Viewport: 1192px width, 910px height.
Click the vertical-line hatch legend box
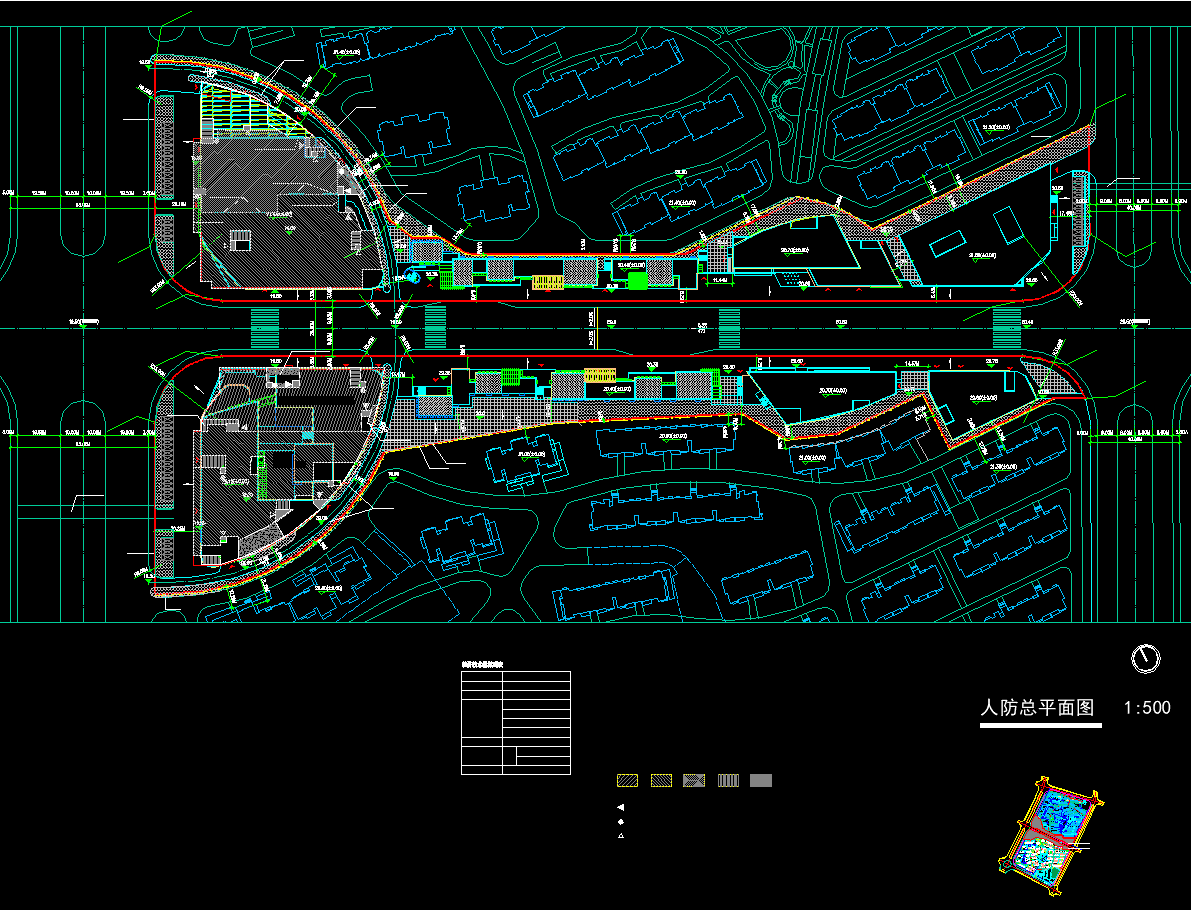pyautogui.click(x=728, y=781)
